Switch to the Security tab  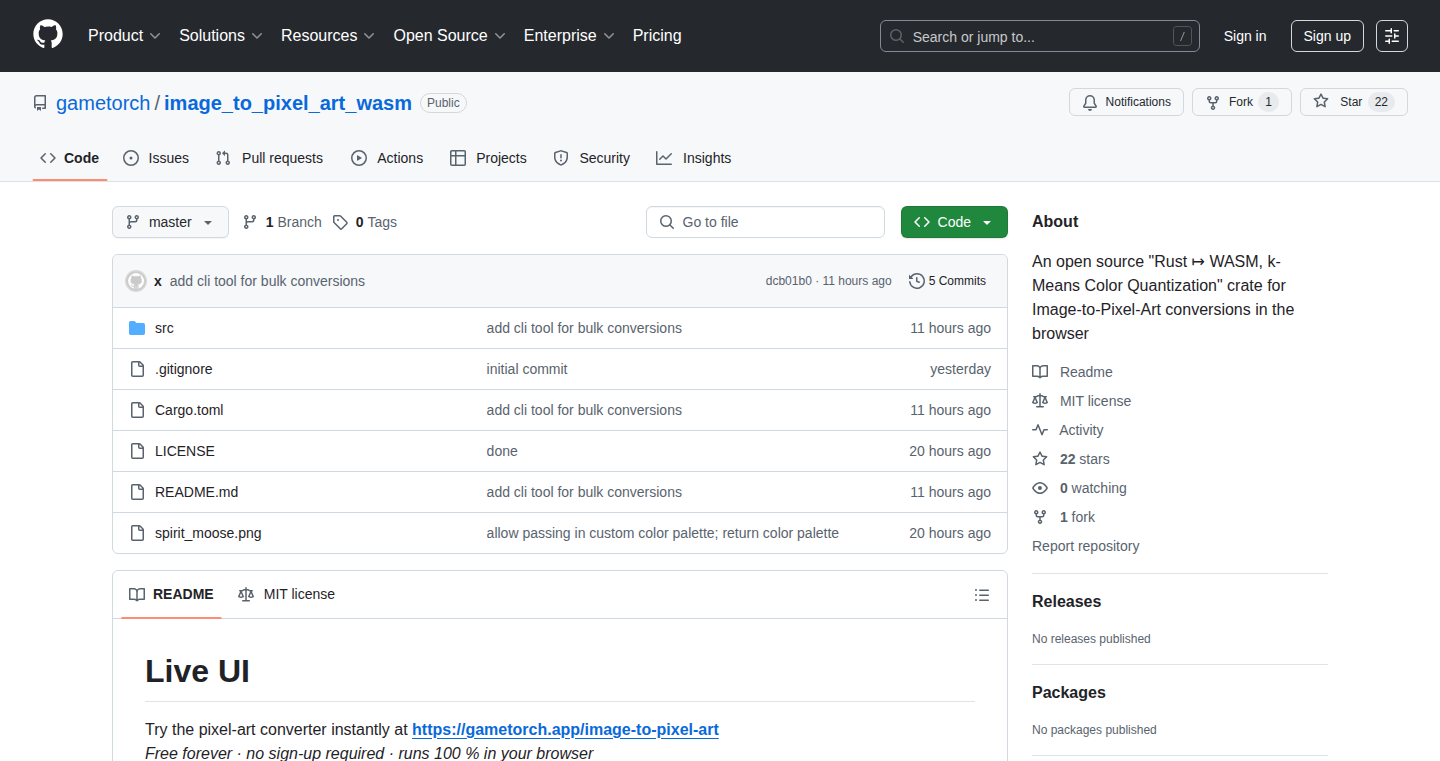[x=592, y=158]
